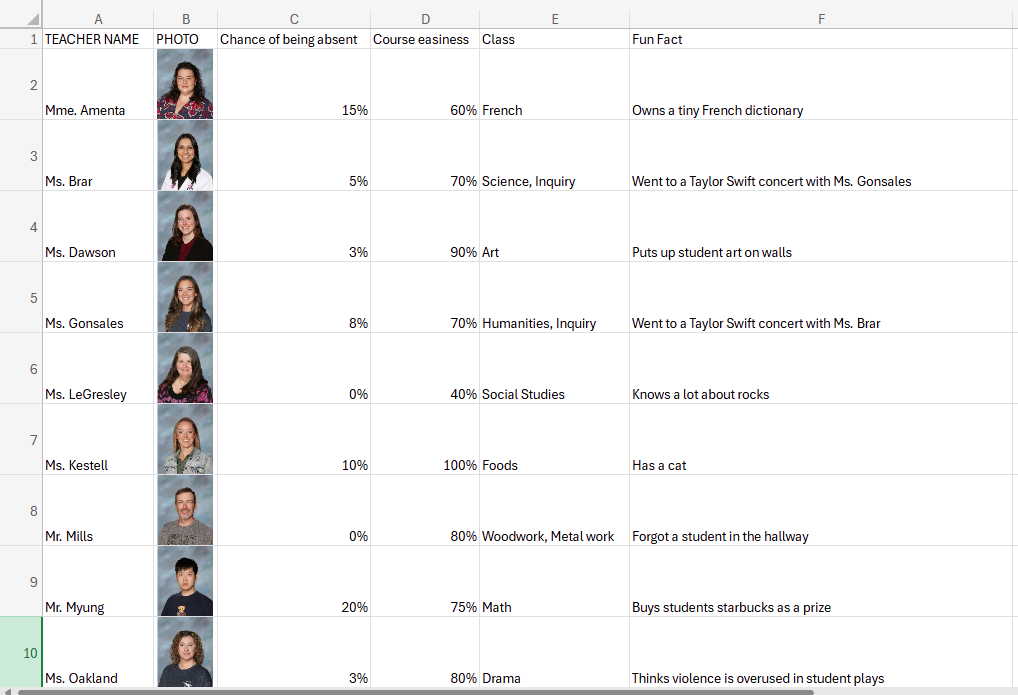
Task: Select row 2 header
Action: (21, 84)
